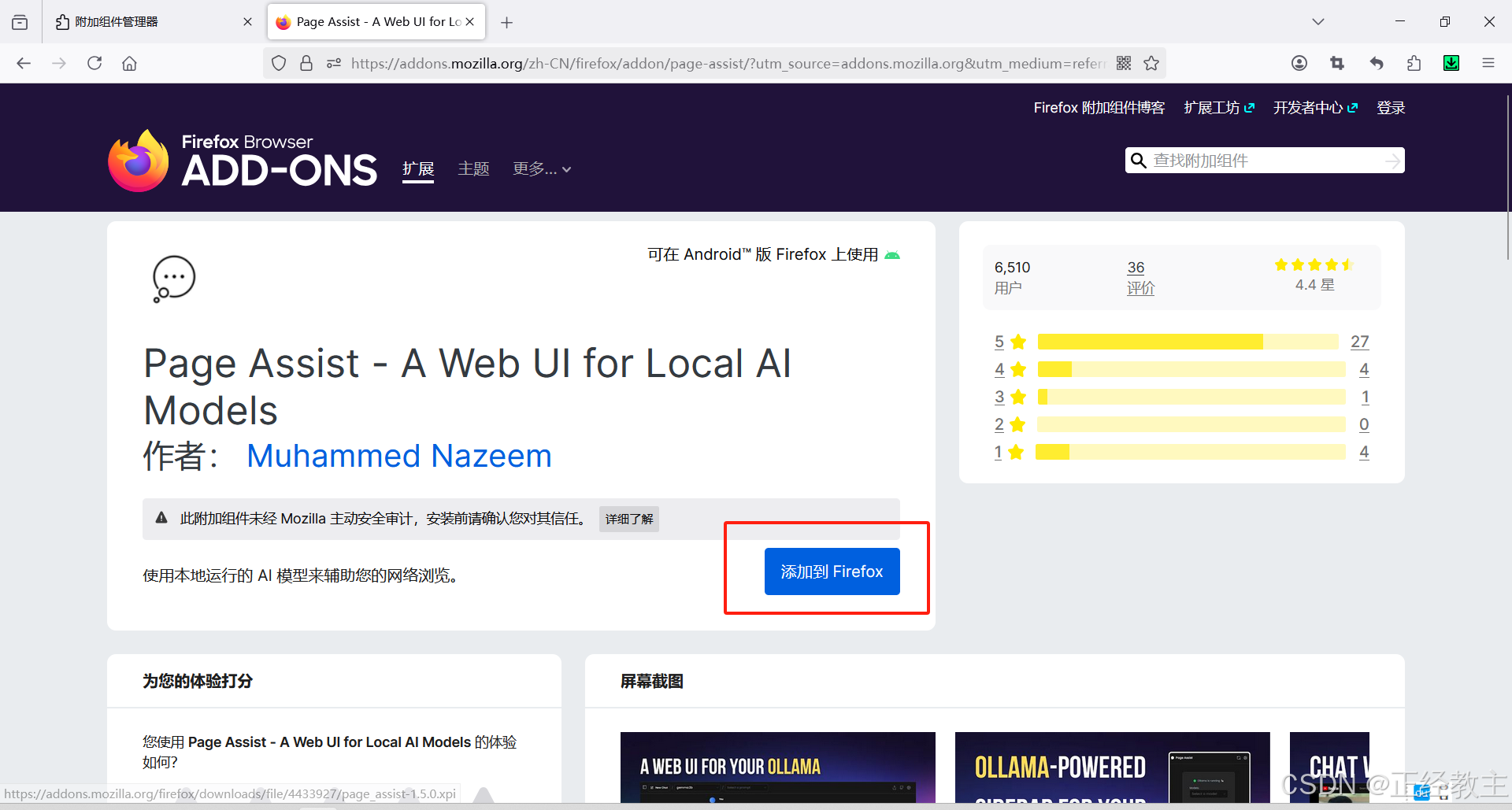
Task: Reload the current page
Action: click(94, 63)
